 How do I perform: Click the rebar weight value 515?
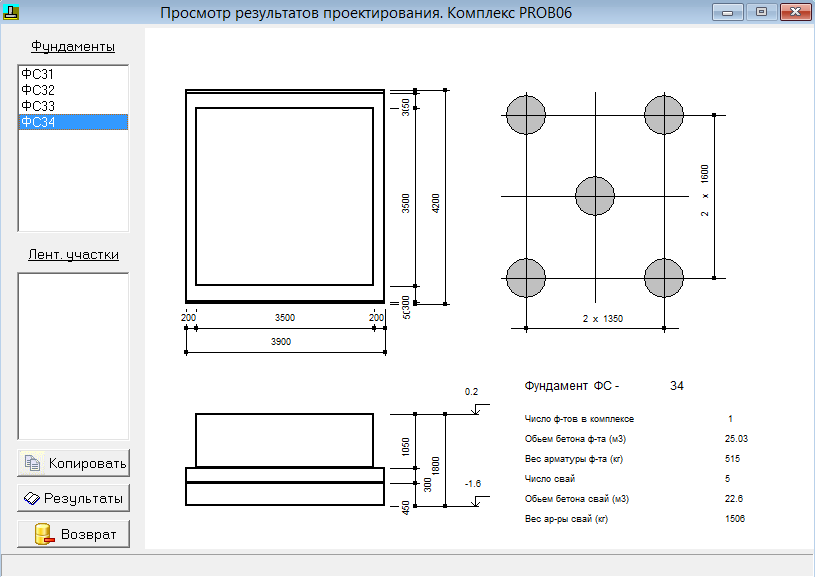(732, 458)
